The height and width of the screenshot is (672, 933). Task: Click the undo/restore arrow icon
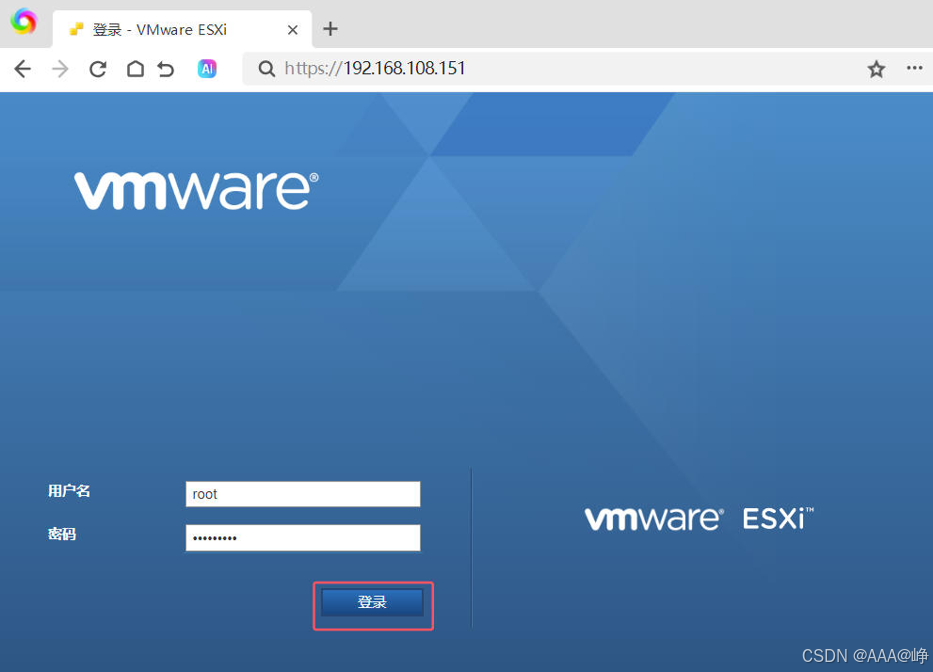[x=166, y=69]
